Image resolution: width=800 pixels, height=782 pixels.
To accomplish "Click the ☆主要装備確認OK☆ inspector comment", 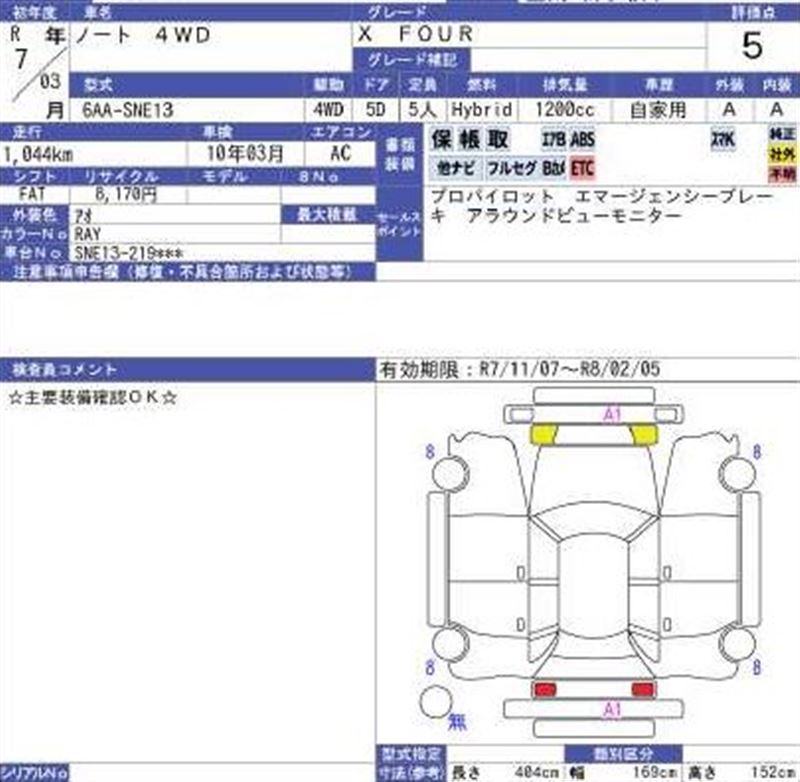I will (92, 397).
